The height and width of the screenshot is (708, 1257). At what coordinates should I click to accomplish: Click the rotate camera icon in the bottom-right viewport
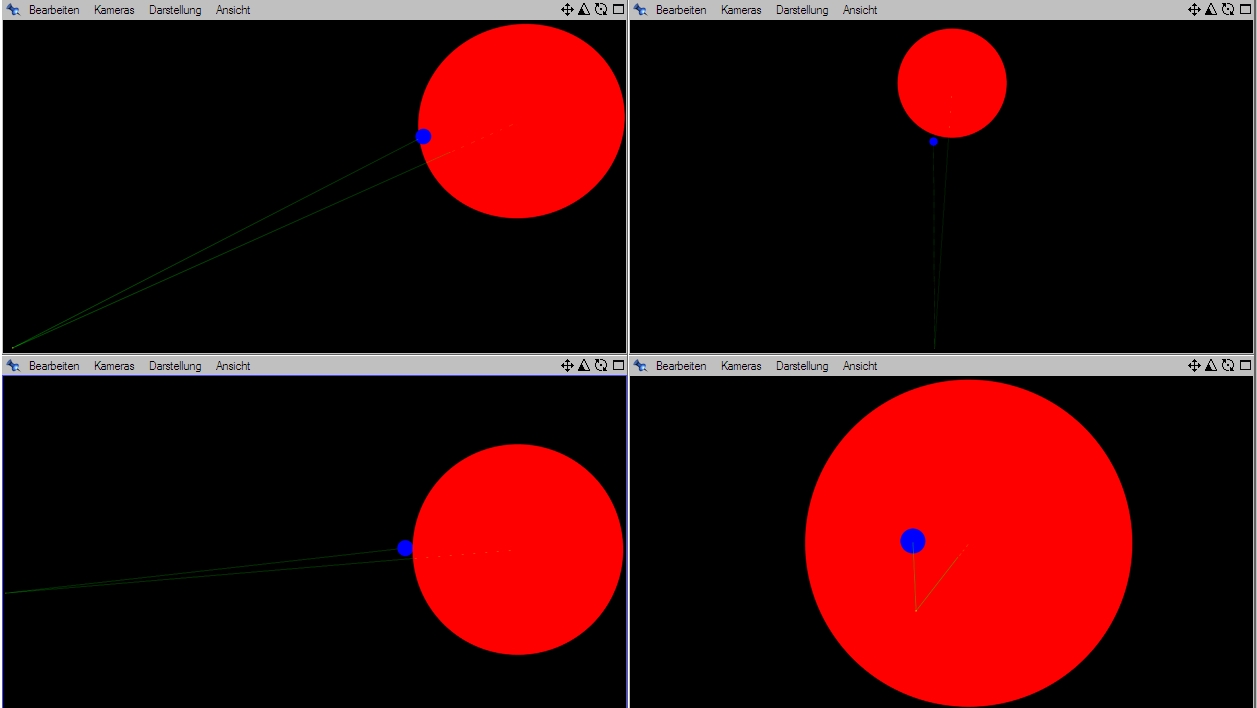(1228, 366)
